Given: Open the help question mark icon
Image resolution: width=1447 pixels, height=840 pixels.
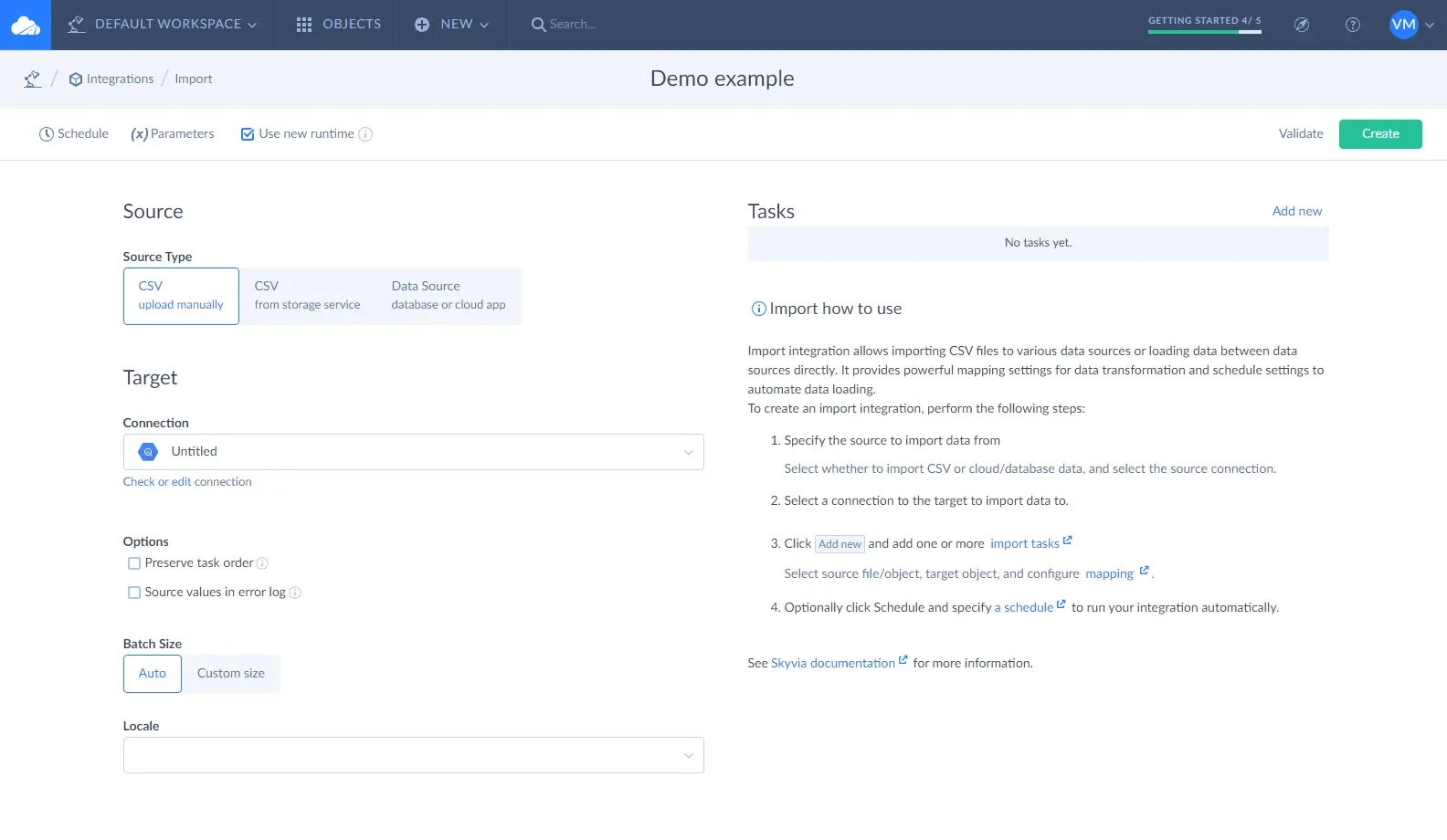Looking at the screenshot, I should coord(1353,25).
